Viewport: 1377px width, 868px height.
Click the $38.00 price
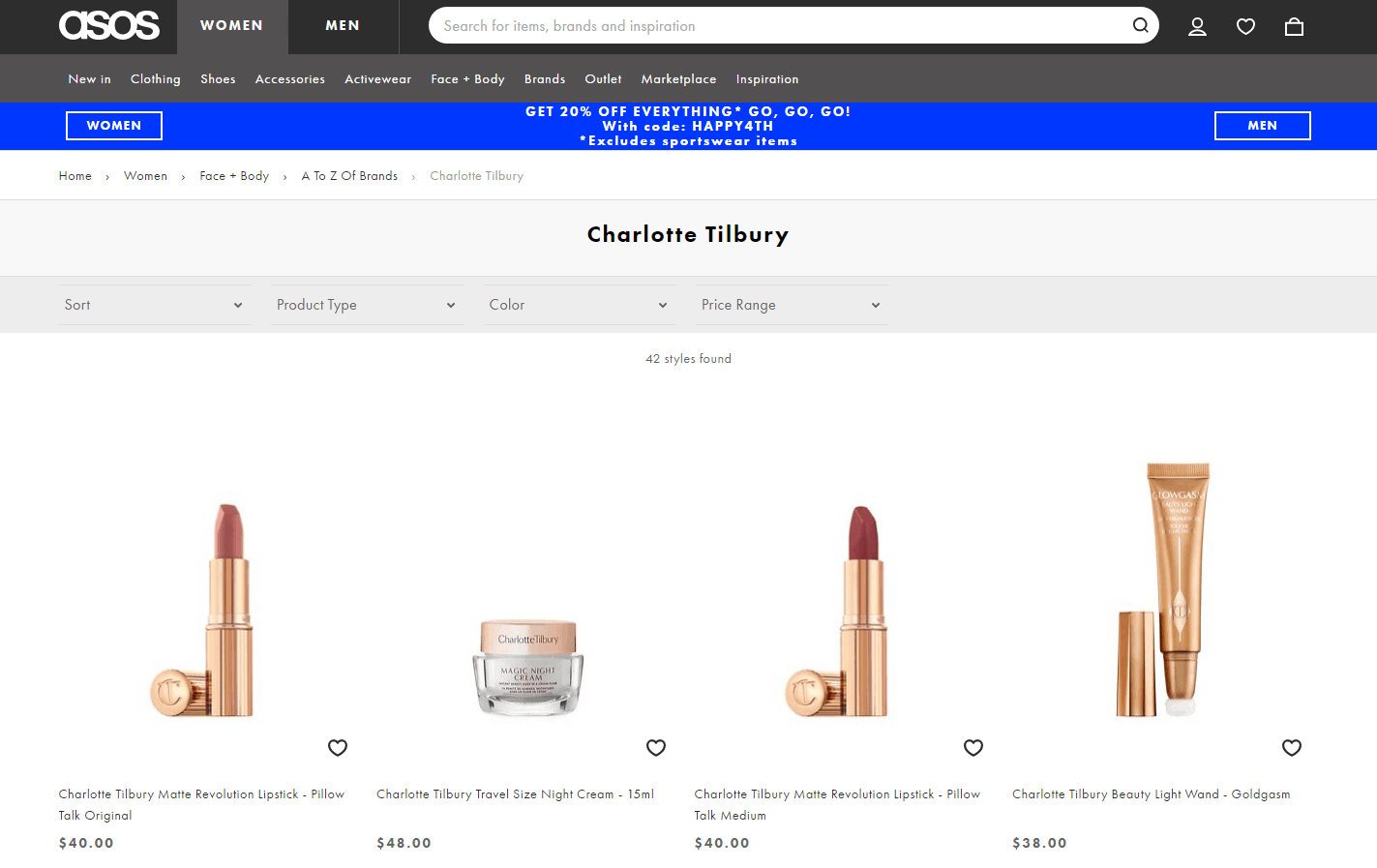(1040, 843)
